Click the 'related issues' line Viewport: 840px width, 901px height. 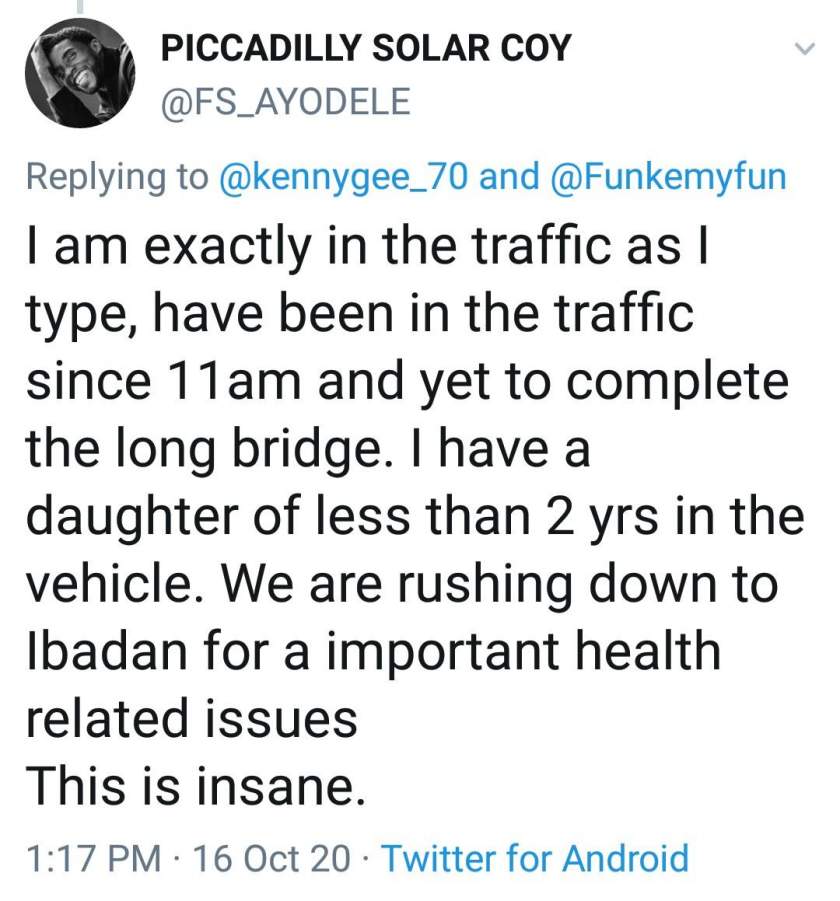point(192,719)
